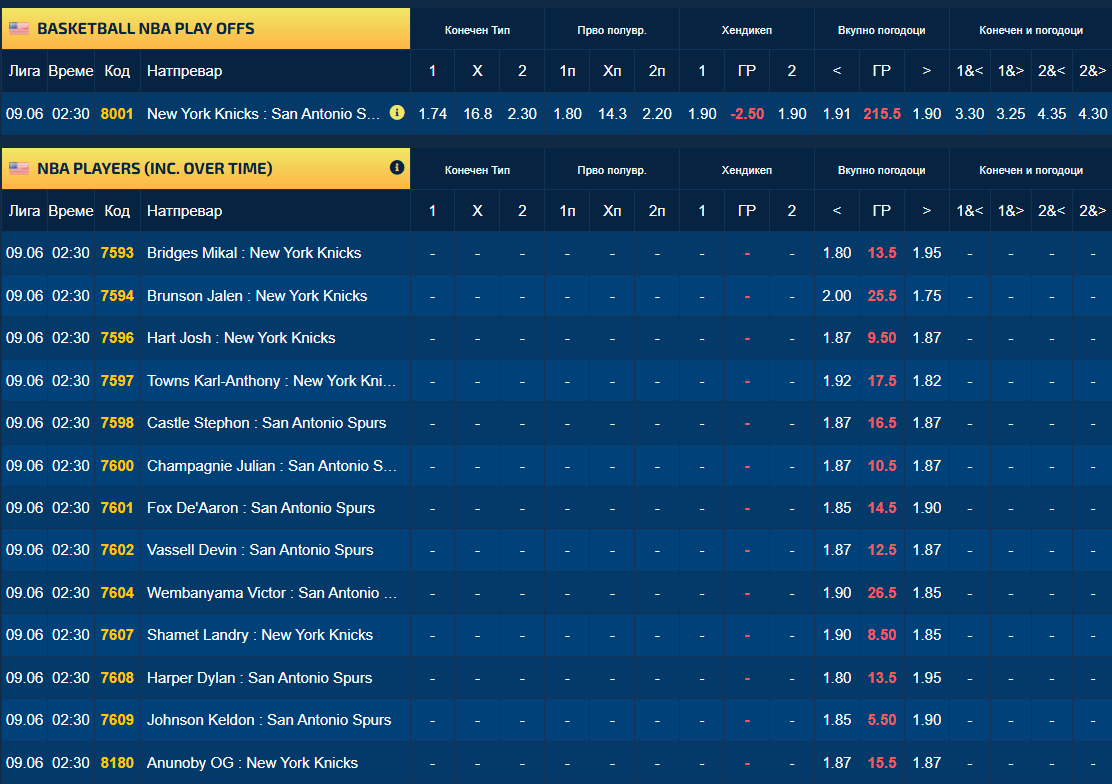The width and height of the screenshot is (1112, 784).
Task: Select first half odds 1.80
Action: tap(567, 114)
